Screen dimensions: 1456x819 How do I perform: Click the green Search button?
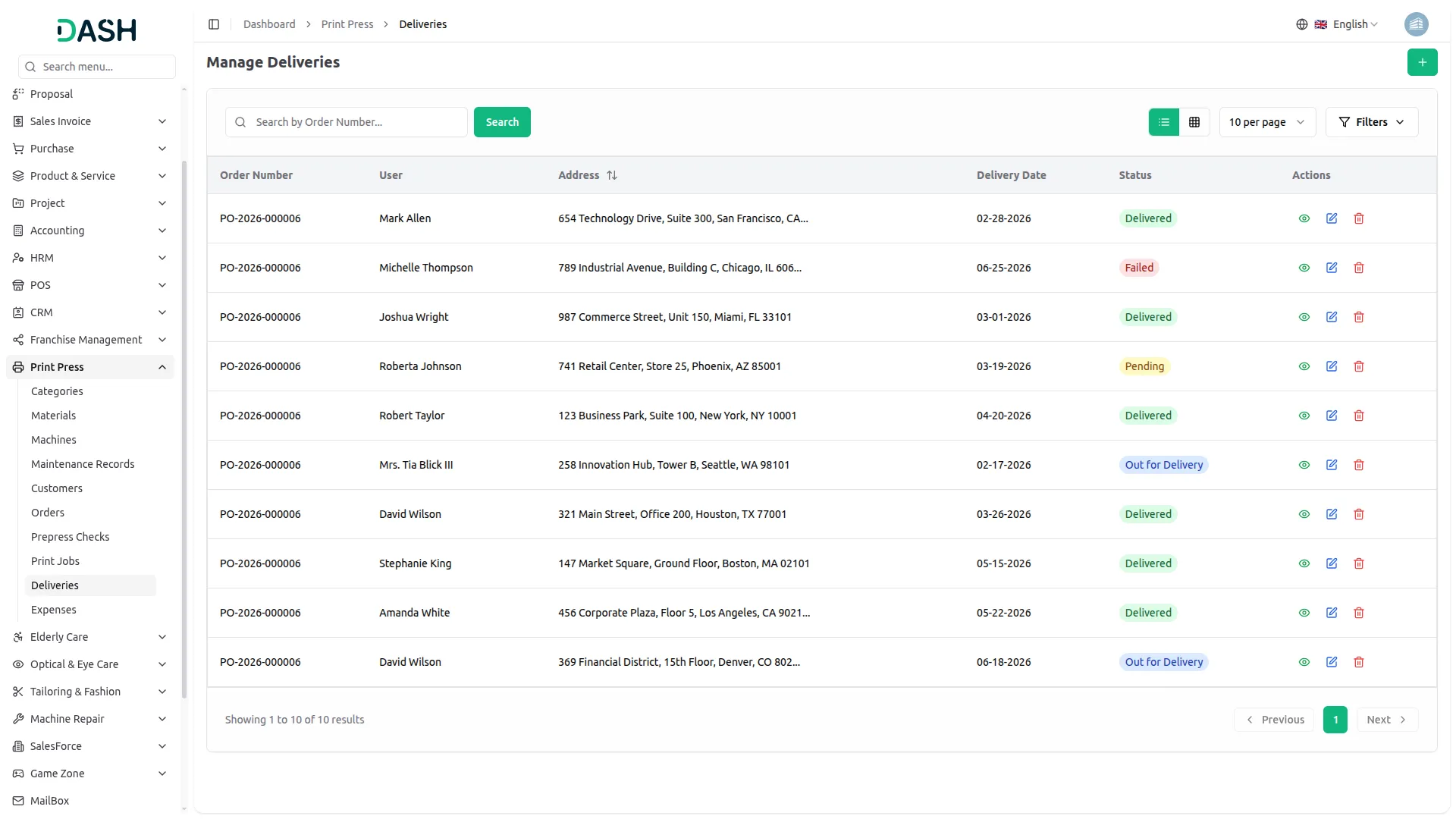[x=501, y=122]
